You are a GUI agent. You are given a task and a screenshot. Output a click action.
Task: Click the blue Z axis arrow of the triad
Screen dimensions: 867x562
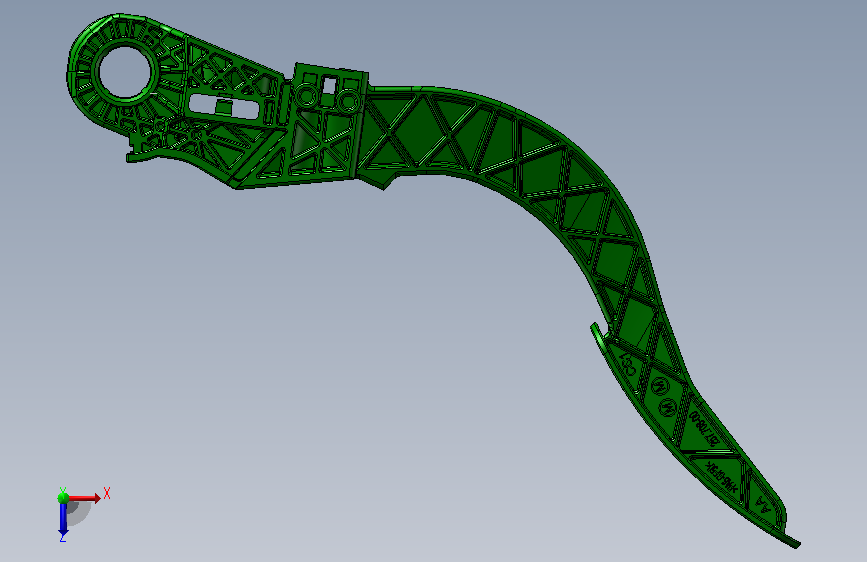[x=63, y=520]
